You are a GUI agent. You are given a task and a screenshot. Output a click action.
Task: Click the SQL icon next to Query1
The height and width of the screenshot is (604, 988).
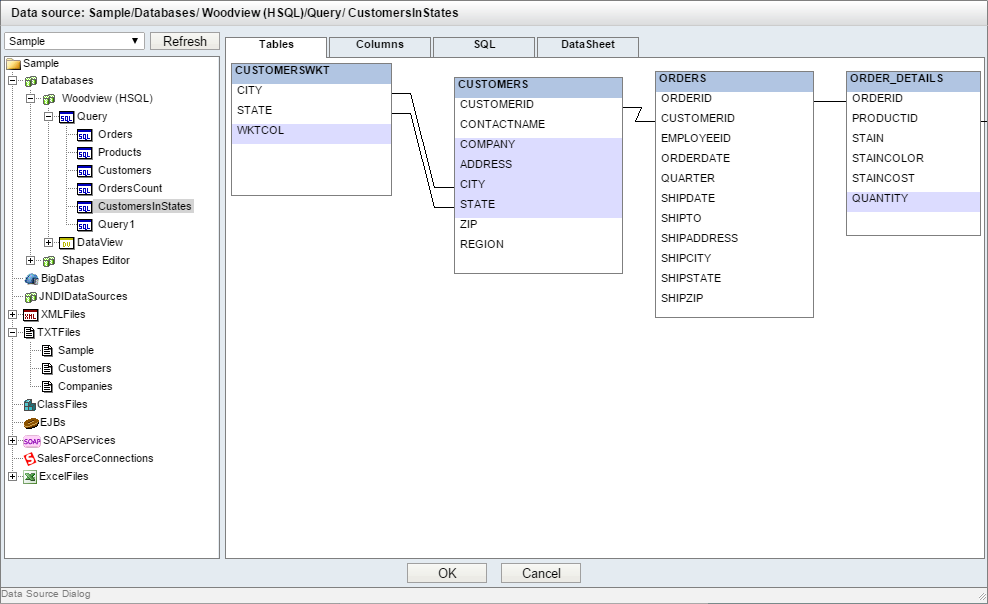84,225
